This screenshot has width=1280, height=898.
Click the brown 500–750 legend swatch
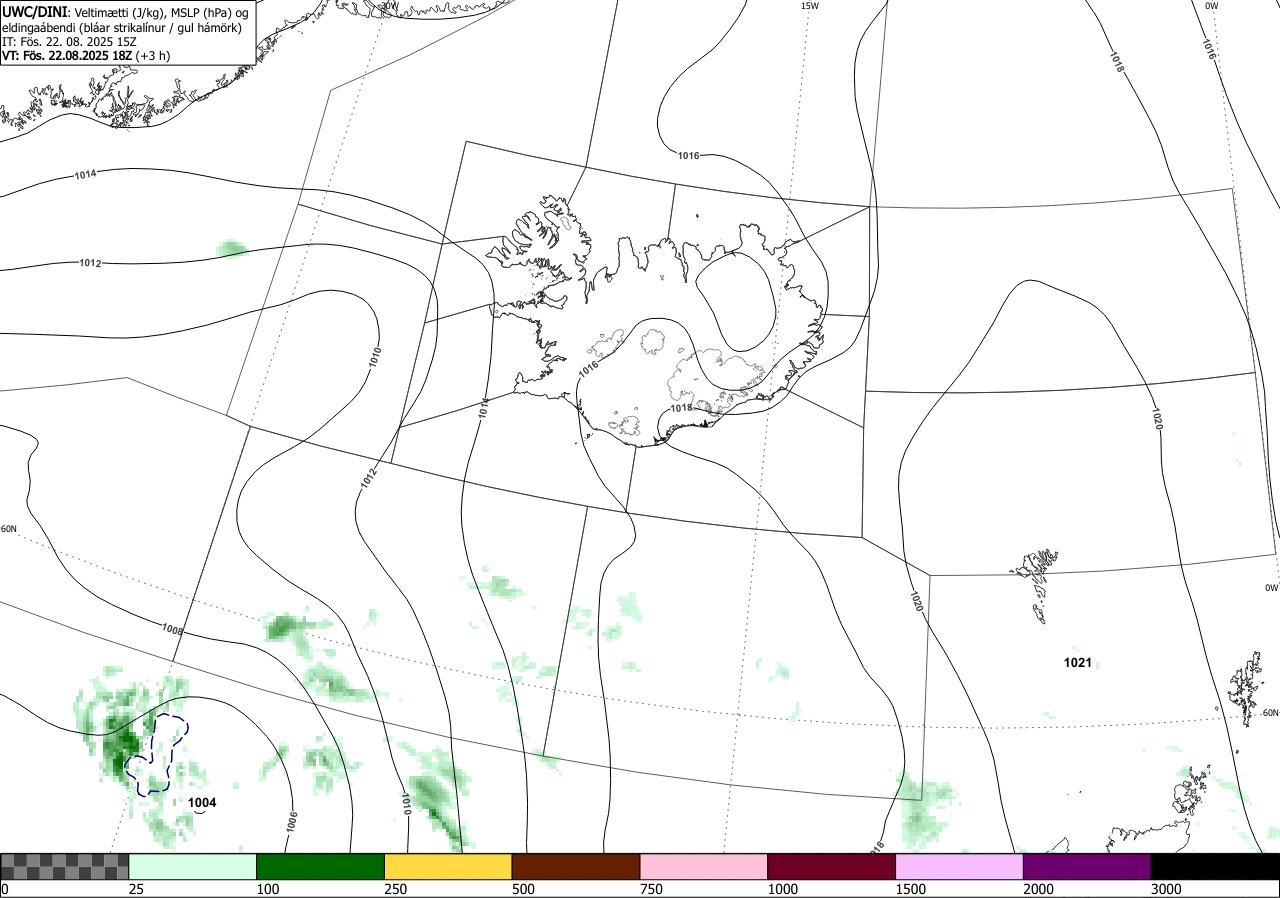(x=576, y=866)
